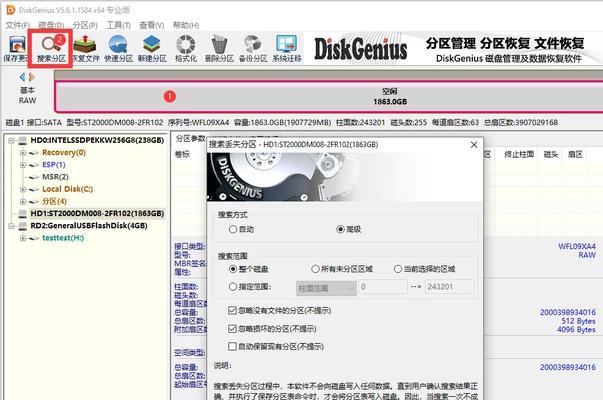Open the 查看(V) menu
603x400 pixels.
[152, 25]
